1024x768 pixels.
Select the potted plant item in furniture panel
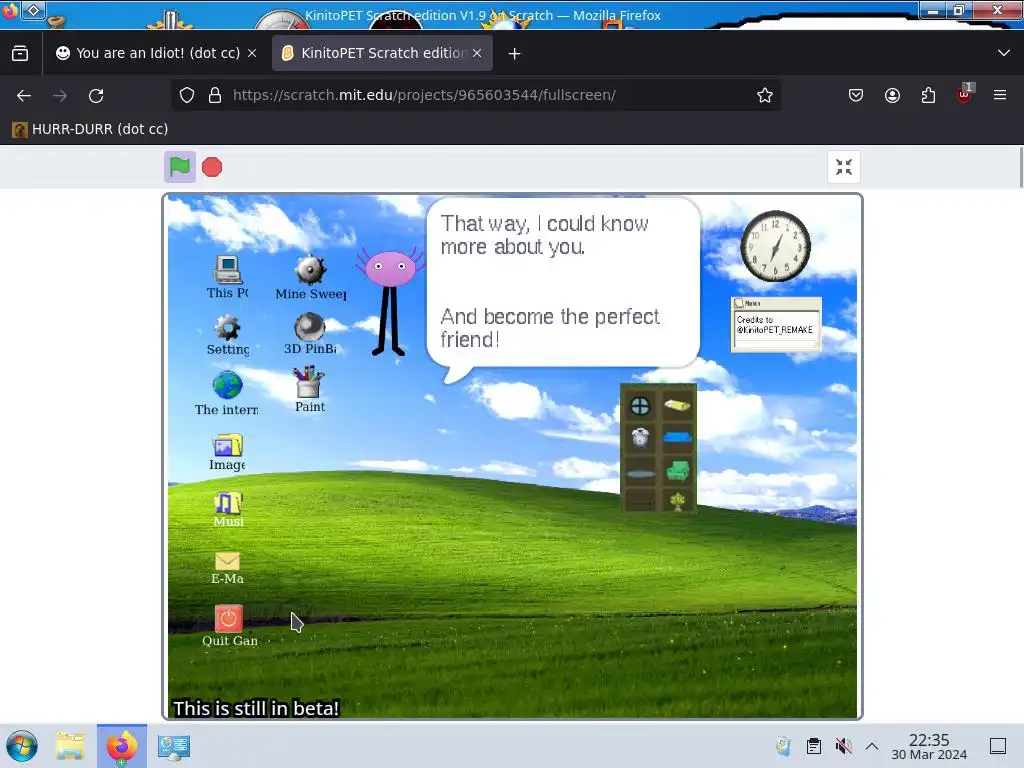coord(677,502)
